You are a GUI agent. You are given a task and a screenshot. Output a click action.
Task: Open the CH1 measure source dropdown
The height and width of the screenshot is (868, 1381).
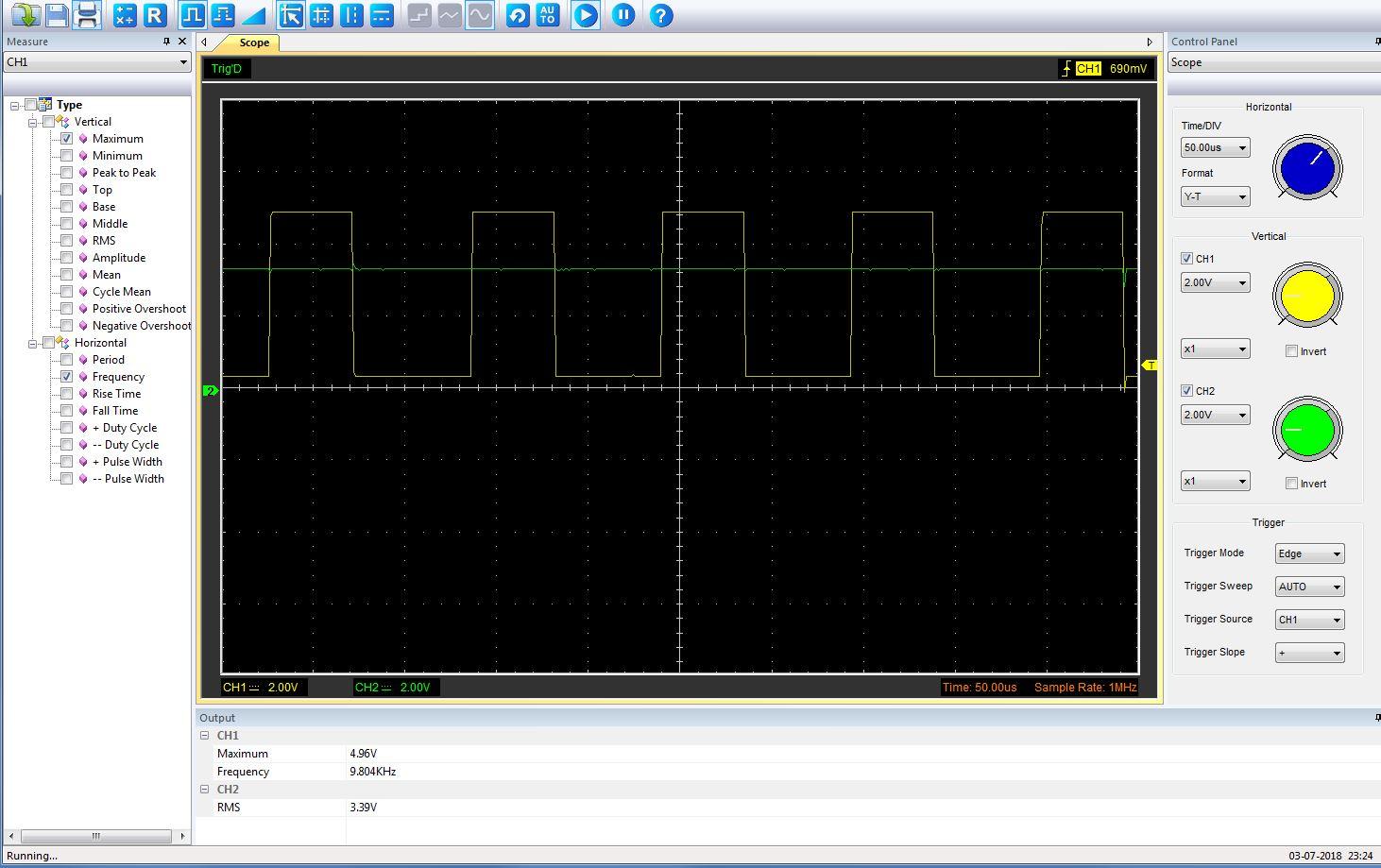click(96, 62)
